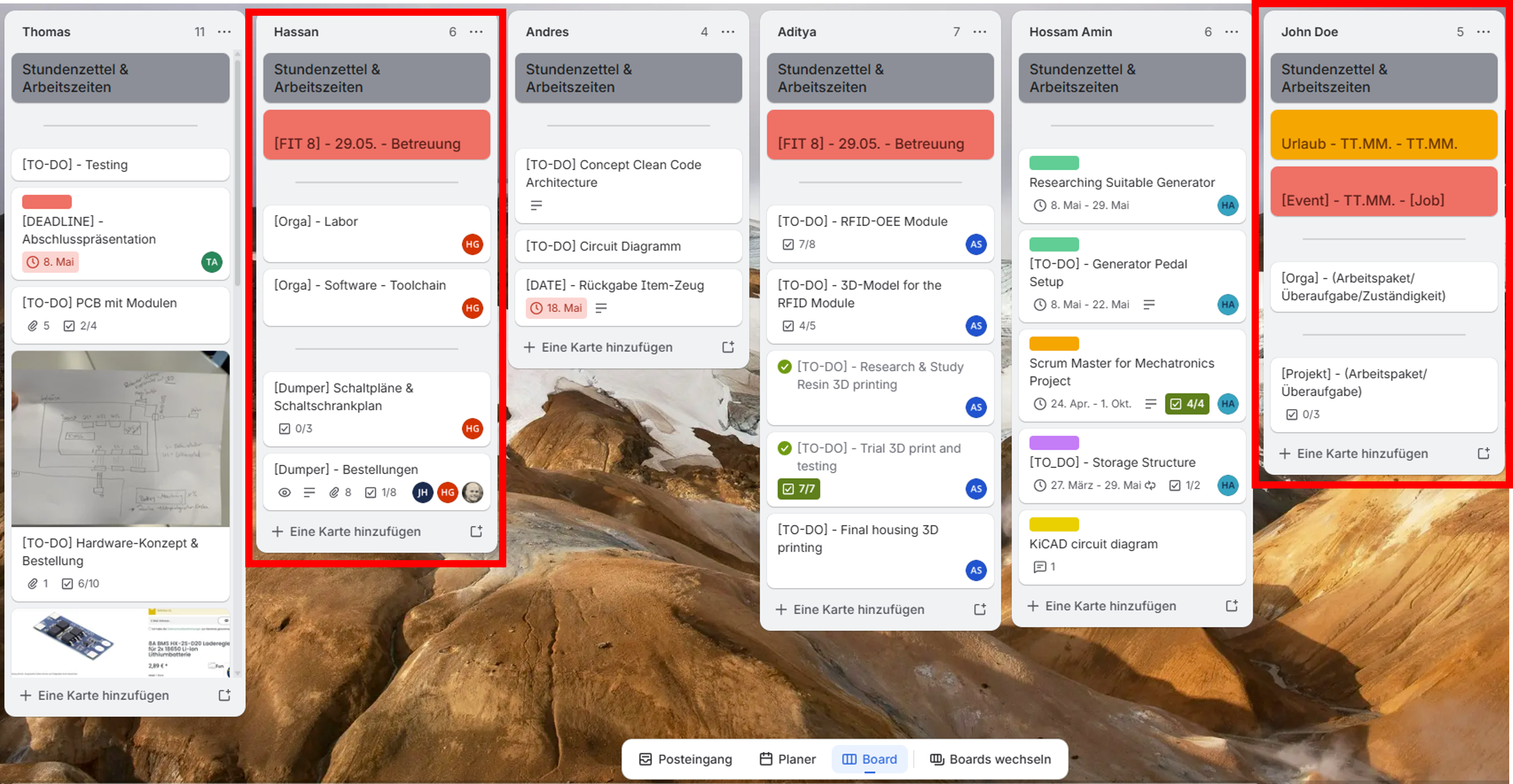Click the 4/5 checklist on 3D-Model RFID card

(799, 326)
